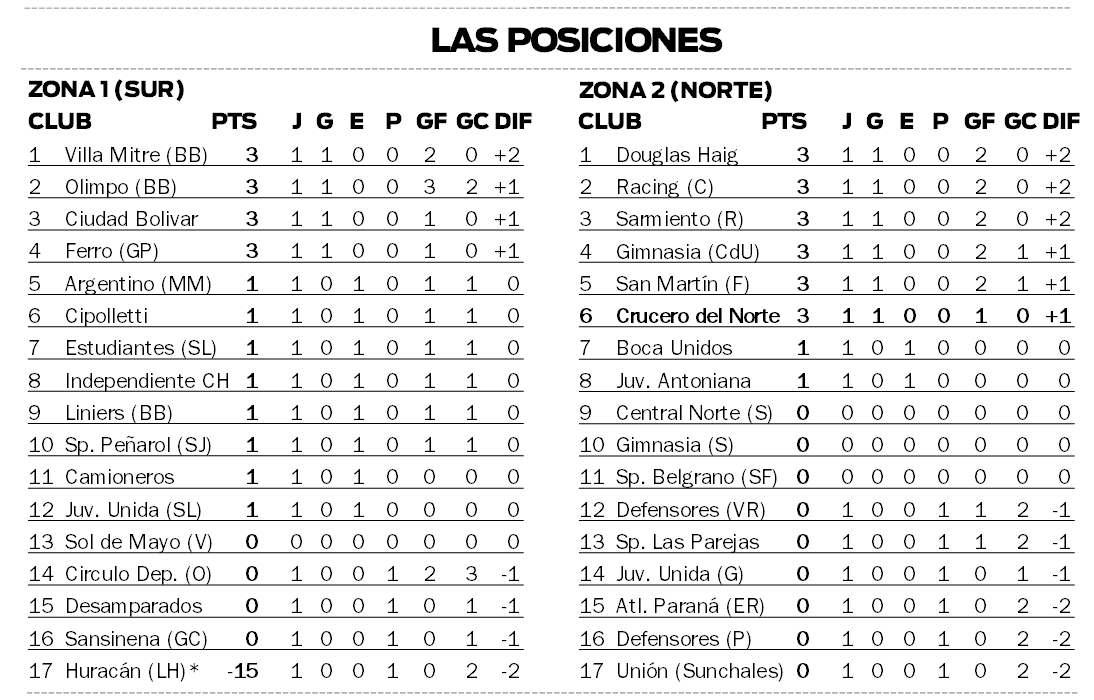Viewport: 1094px width, 700px height.
Task: Select Central Norte (S) team
Action: pyautogui.click(x=694, y=412)
